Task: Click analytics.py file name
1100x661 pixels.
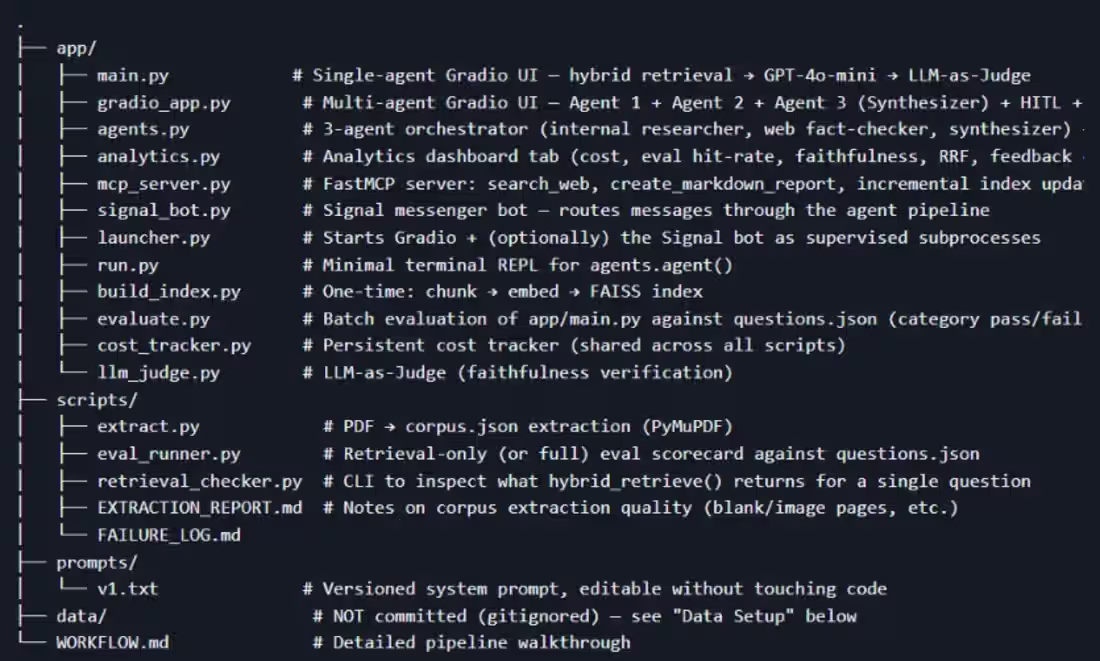Action: coord(159,156)
